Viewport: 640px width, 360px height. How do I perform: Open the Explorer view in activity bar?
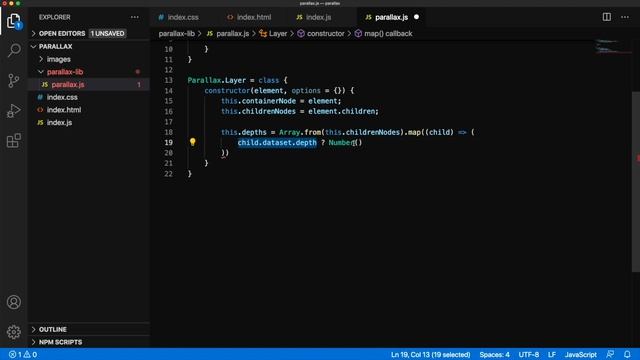13,21
